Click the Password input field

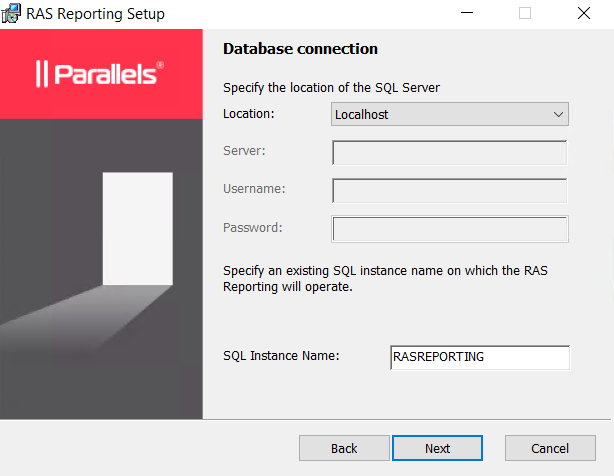click(449, 229)
